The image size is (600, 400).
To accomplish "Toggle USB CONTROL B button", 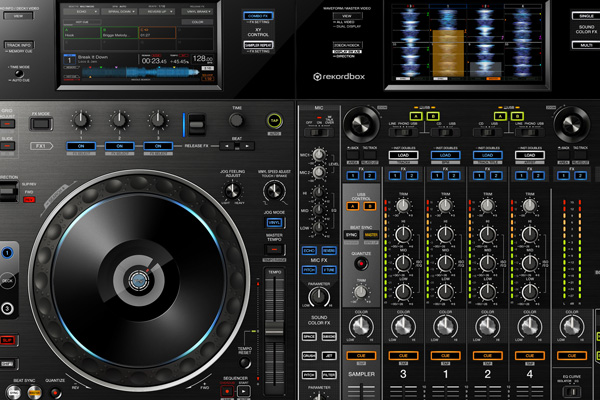I will [x=370, y=206].
